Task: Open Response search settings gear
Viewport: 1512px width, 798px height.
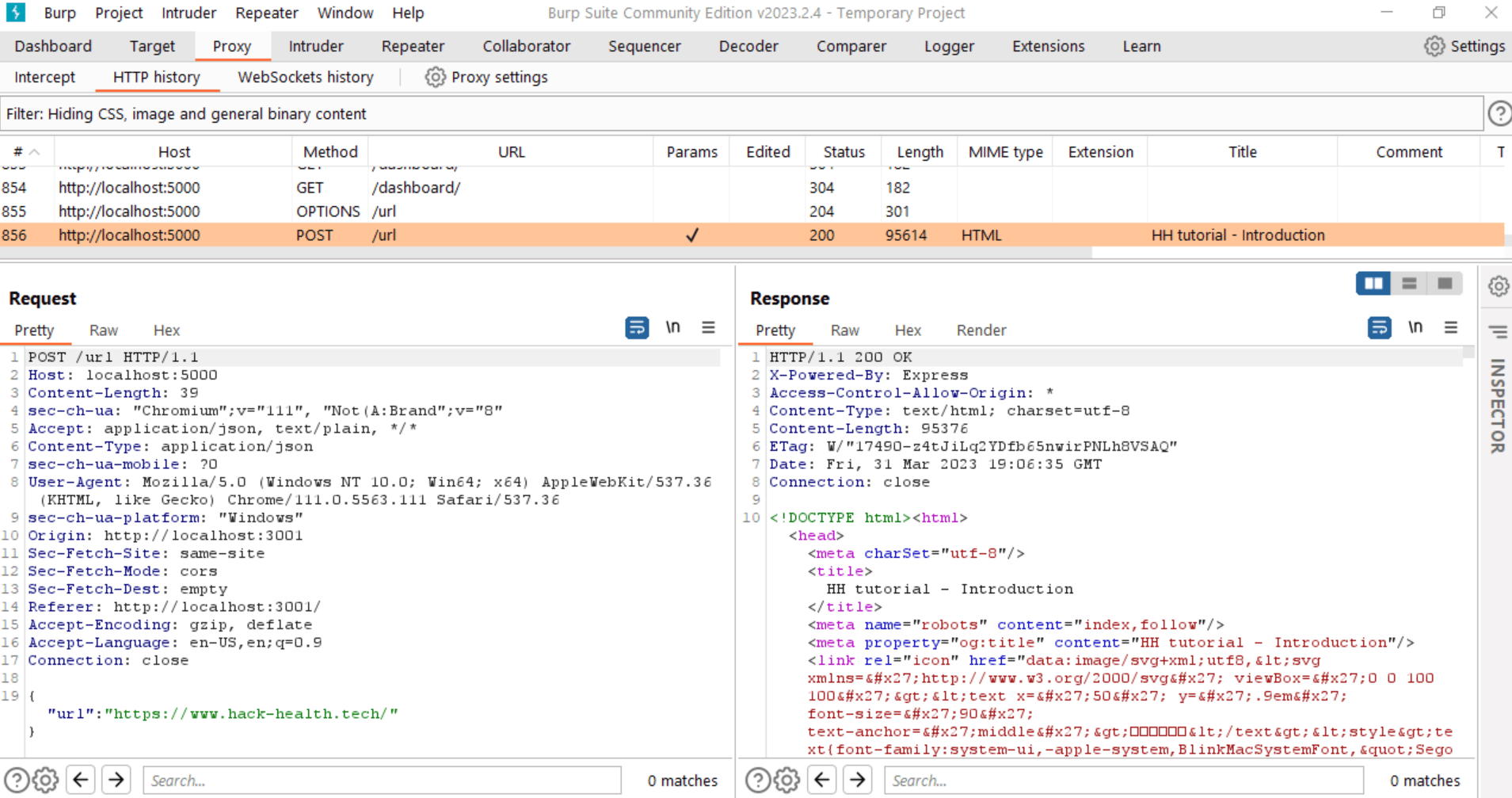Action: coord(786,781)
